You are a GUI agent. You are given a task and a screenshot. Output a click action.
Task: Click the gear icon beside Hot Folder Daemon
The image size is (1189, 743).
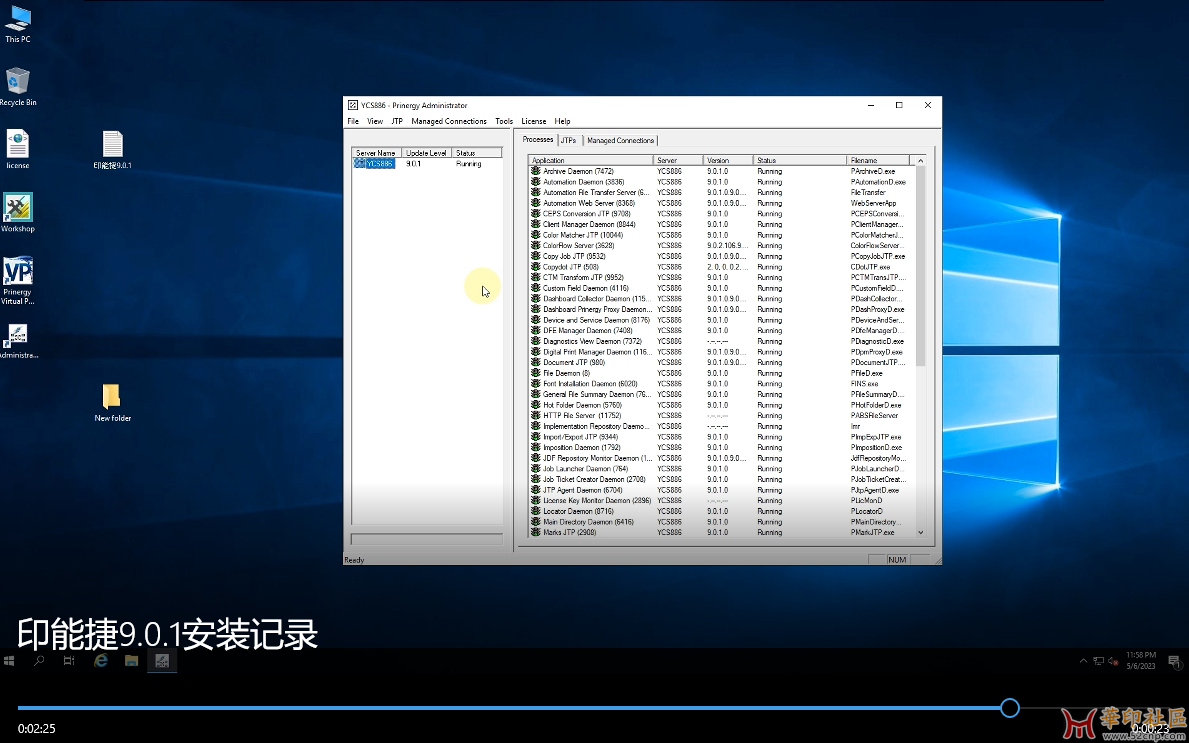pyautogui.click(x=536, y=405)
